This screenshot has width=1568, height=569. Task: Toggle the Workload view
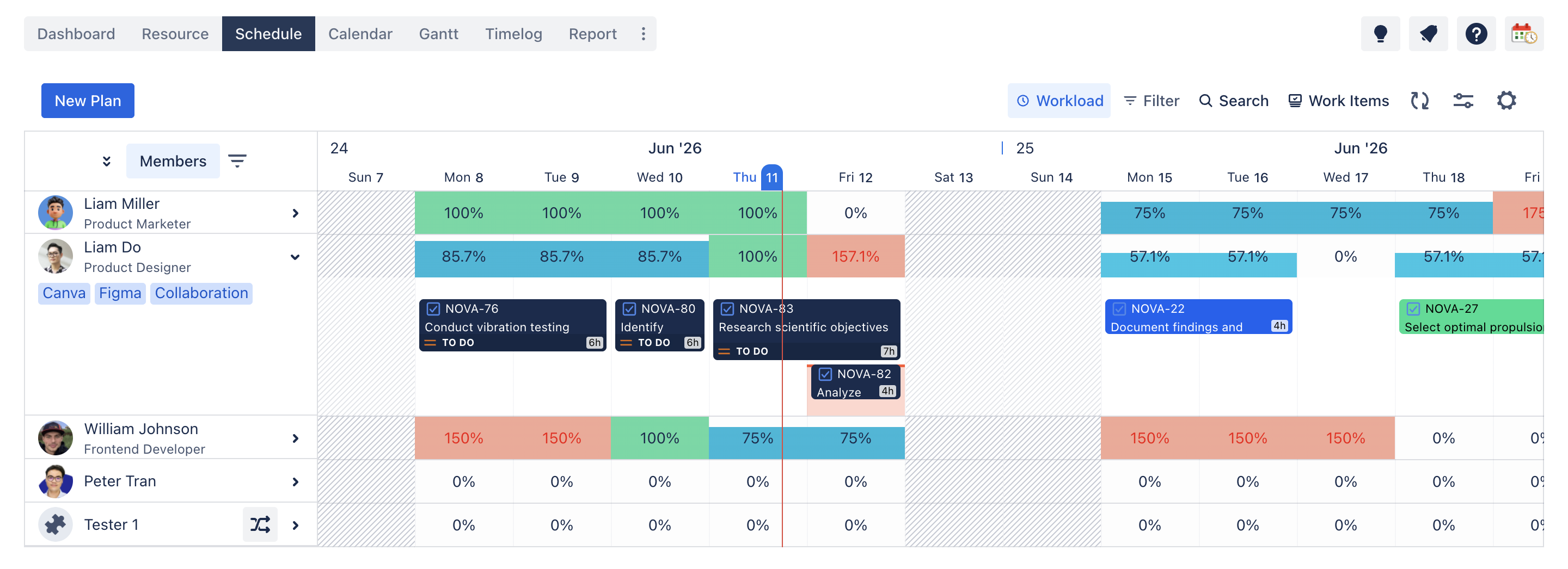point(1059,101)
